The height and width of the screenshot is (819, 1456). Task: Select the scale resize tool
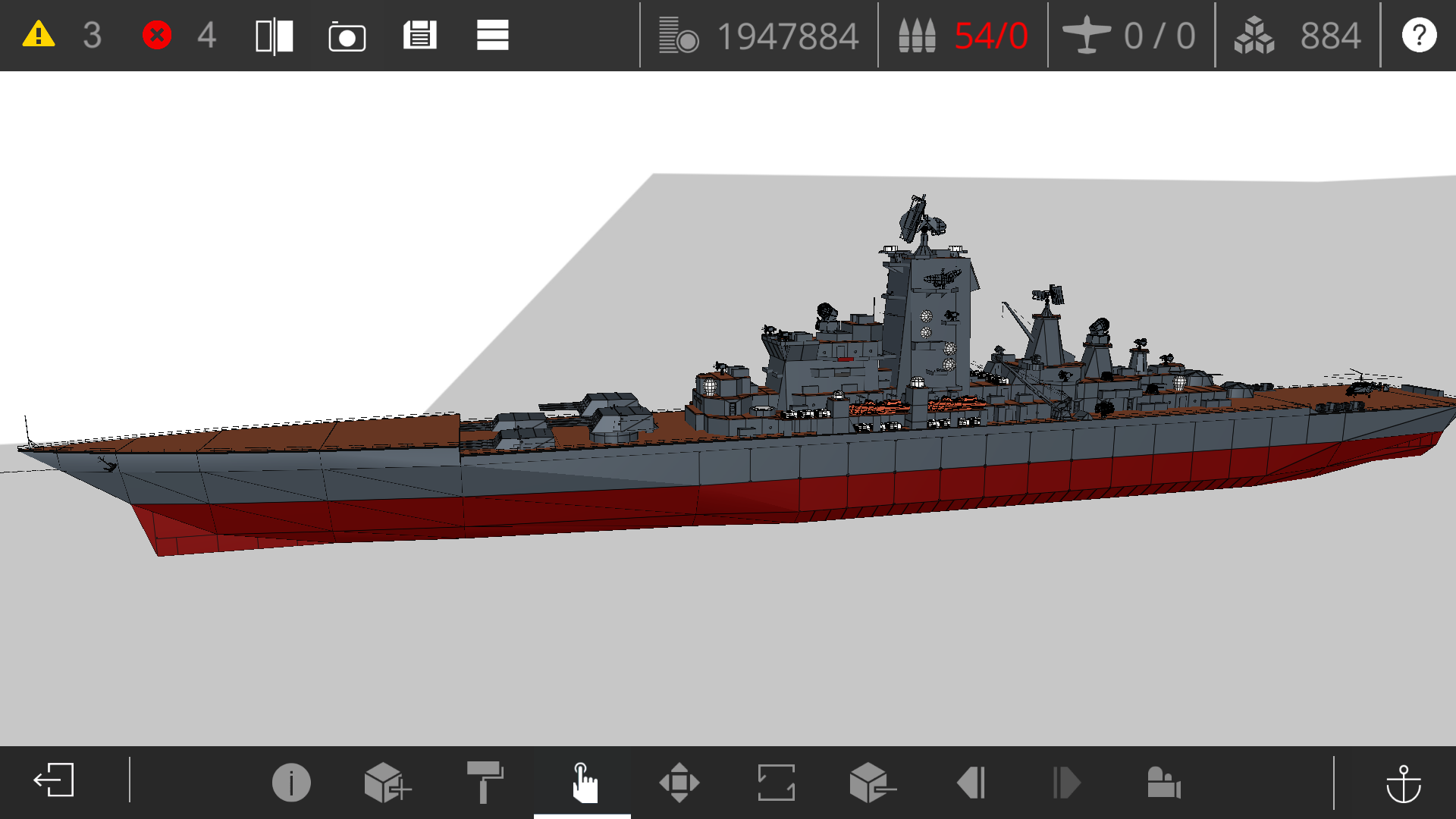coord(776,782)
